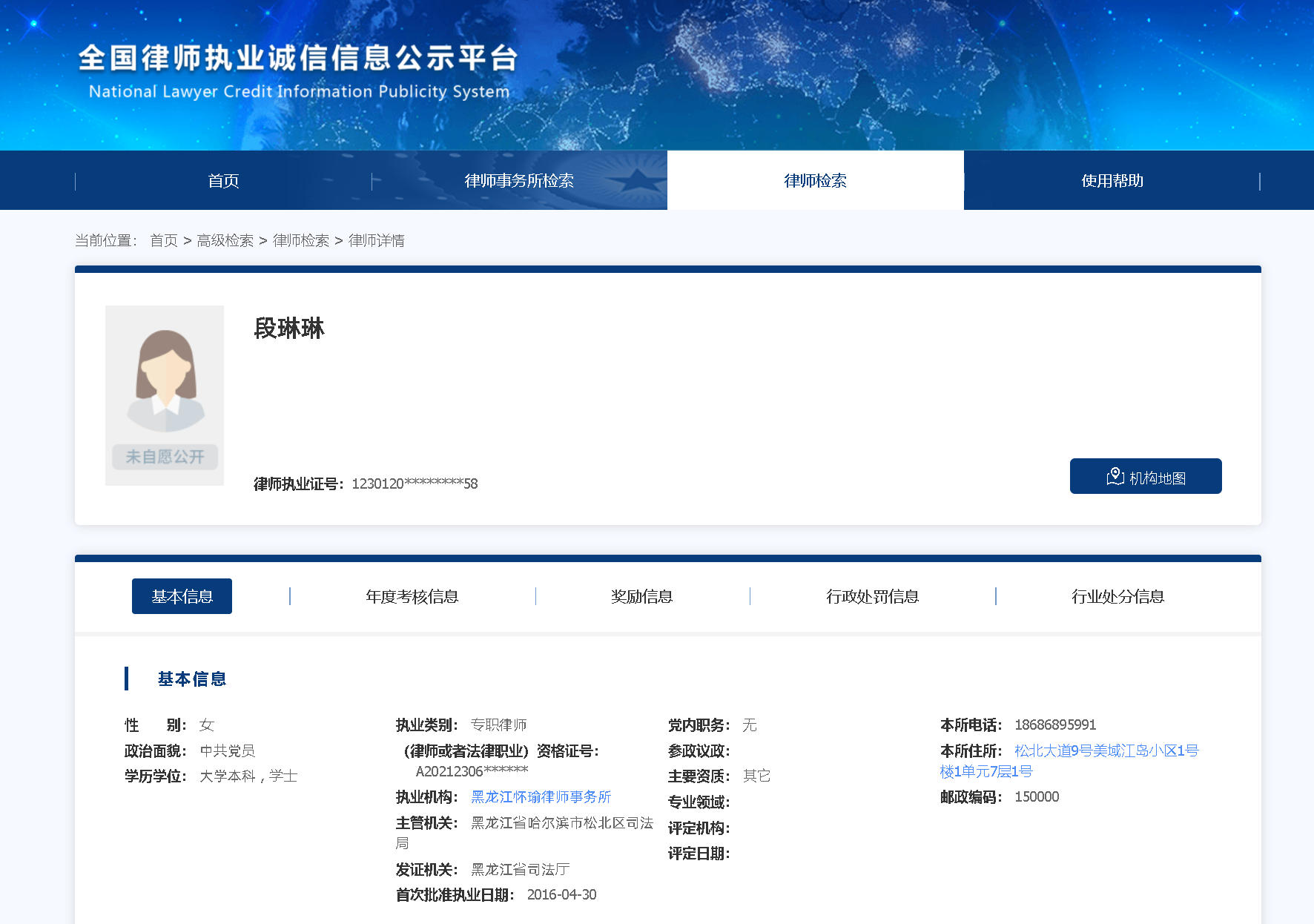Click the phone number 18686895991

pyautogui.click(x=1055, y=725)
